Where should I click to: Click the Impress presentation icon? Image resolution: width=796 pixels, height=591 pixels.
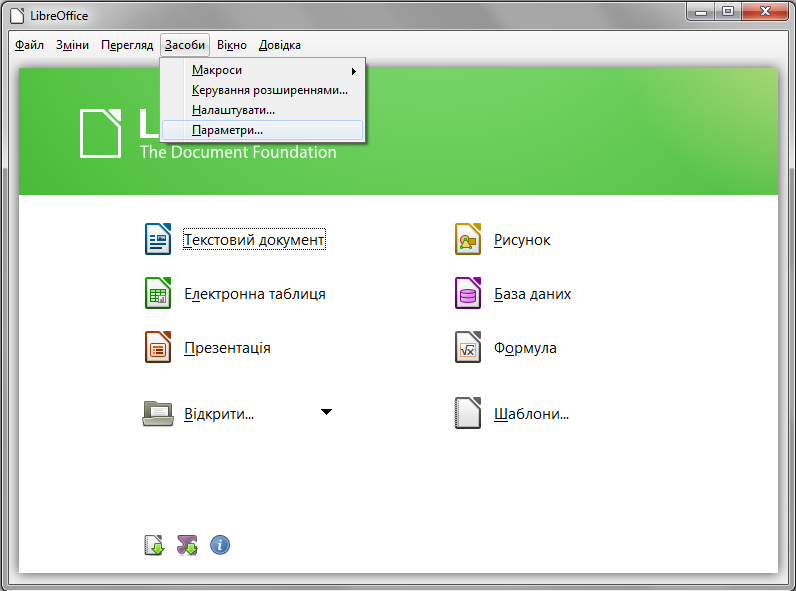pos(158,347)
